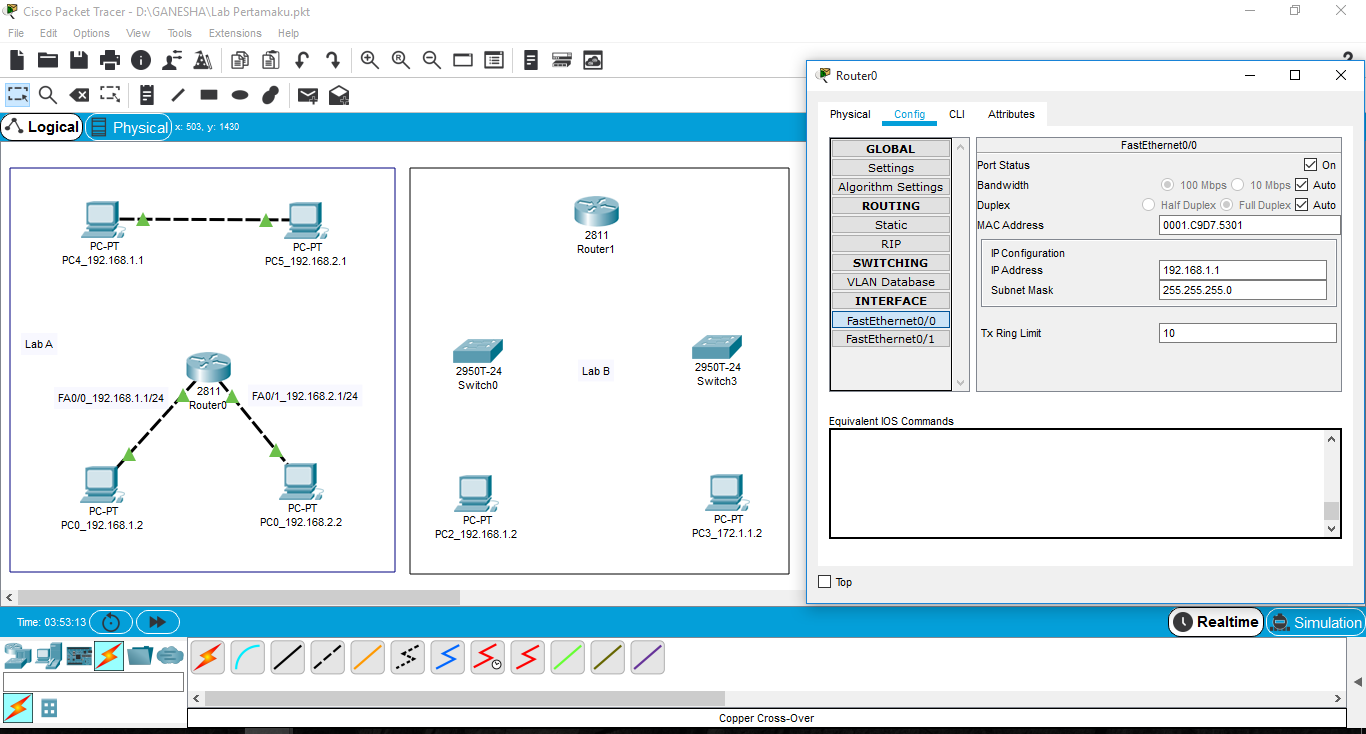Create a new file with the New icon

17,60
